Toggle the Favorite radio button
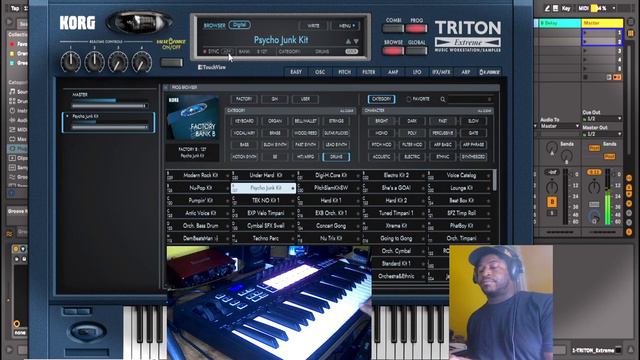640x360 pixels. click(x=408, y=99)
